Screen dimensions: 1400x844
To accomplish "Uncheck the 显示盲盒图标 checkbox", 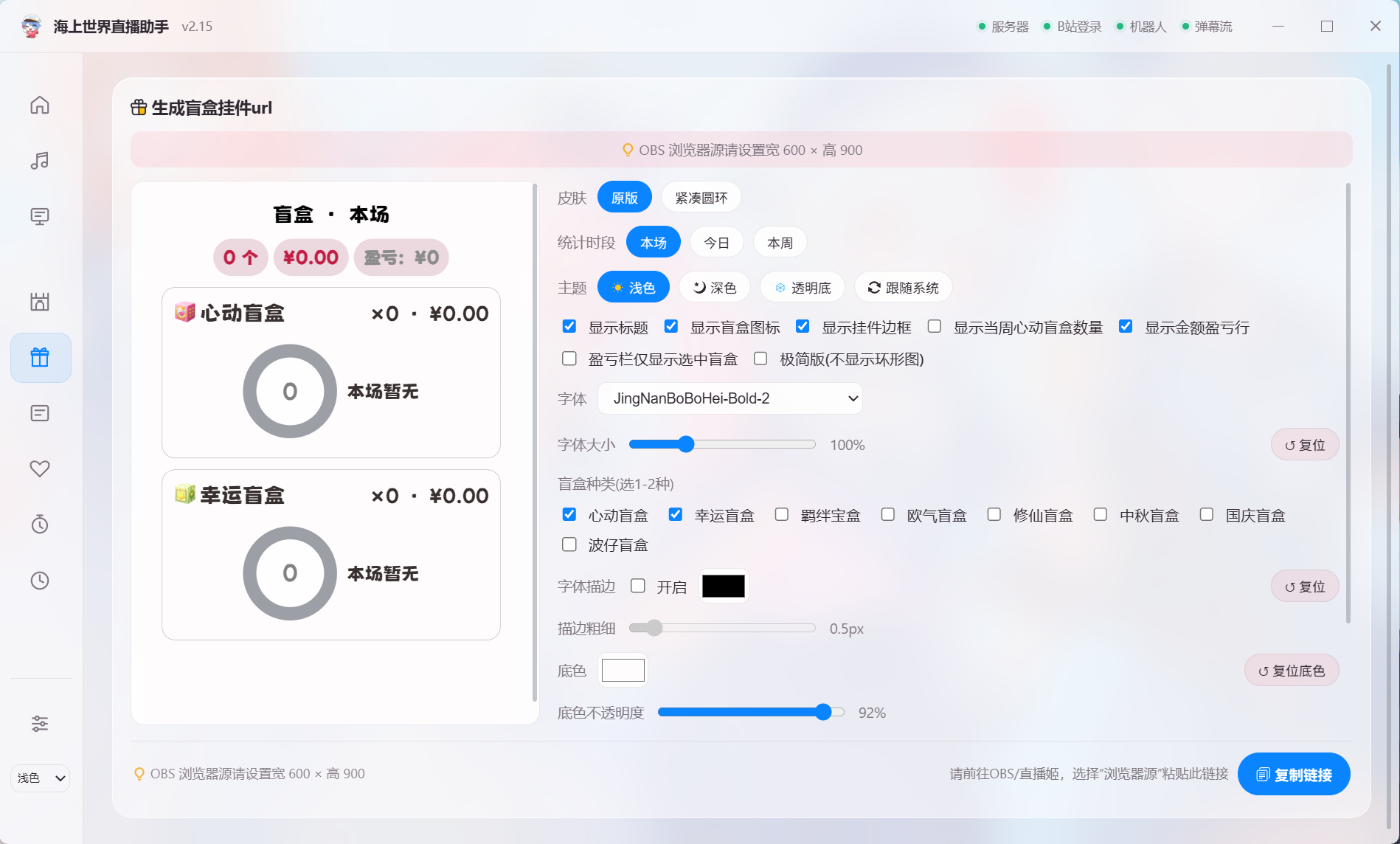I will (x=671, y=326).
